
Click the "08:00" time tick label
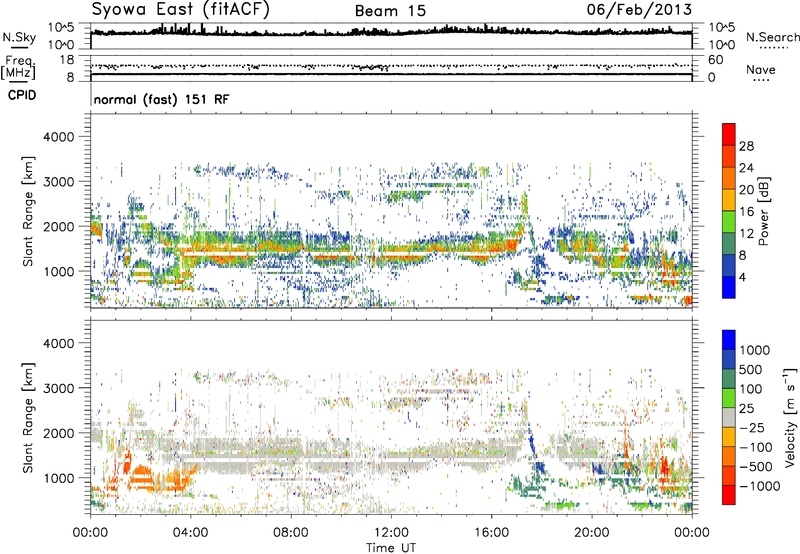[x=291, y=533]
